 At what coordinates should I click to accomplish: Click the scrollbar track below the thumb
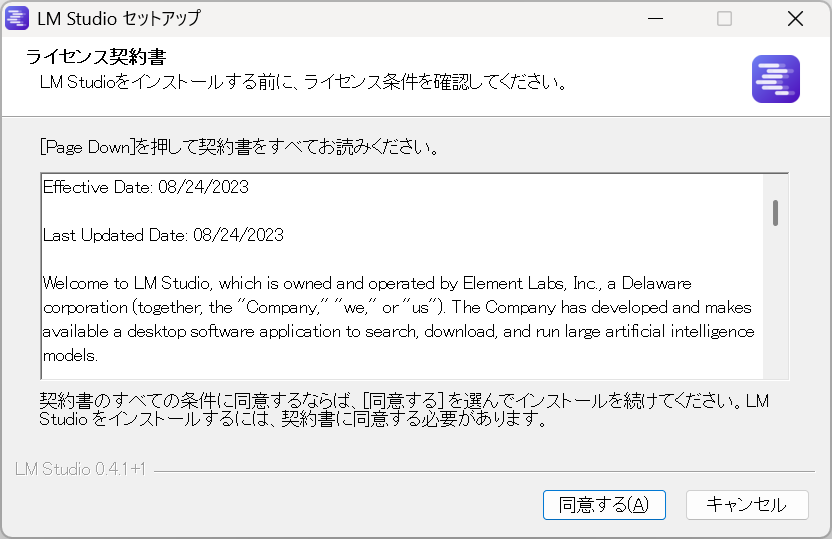(775, 310)
